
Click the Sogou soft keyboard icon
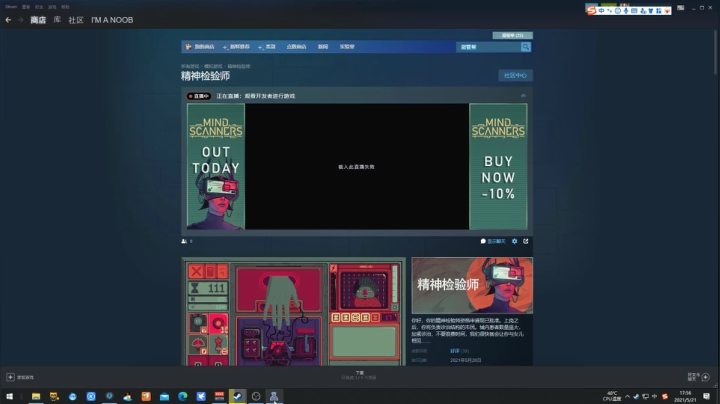pyautogui.click(x=634, y=11)
